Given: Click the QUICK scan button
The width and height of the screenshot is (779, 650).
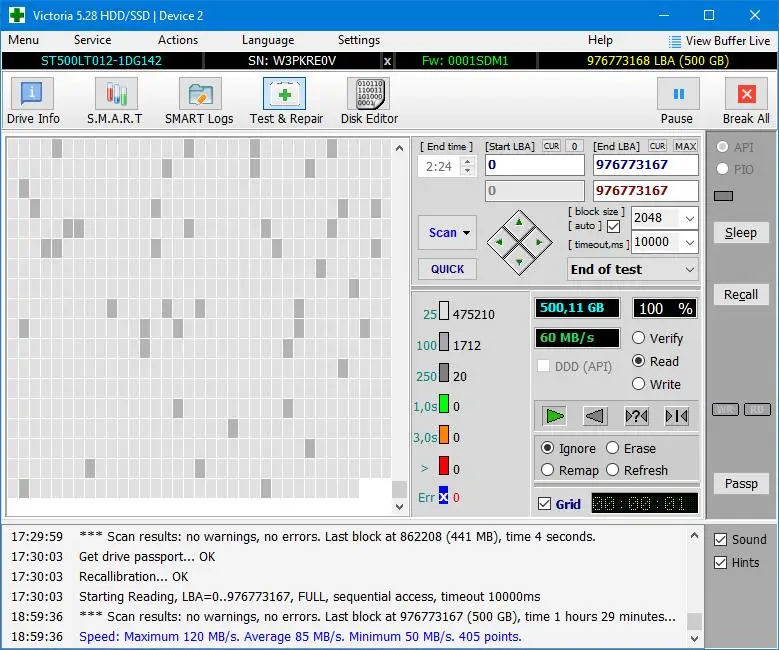Looking at the screenshot, I should [x=447, y=269].
